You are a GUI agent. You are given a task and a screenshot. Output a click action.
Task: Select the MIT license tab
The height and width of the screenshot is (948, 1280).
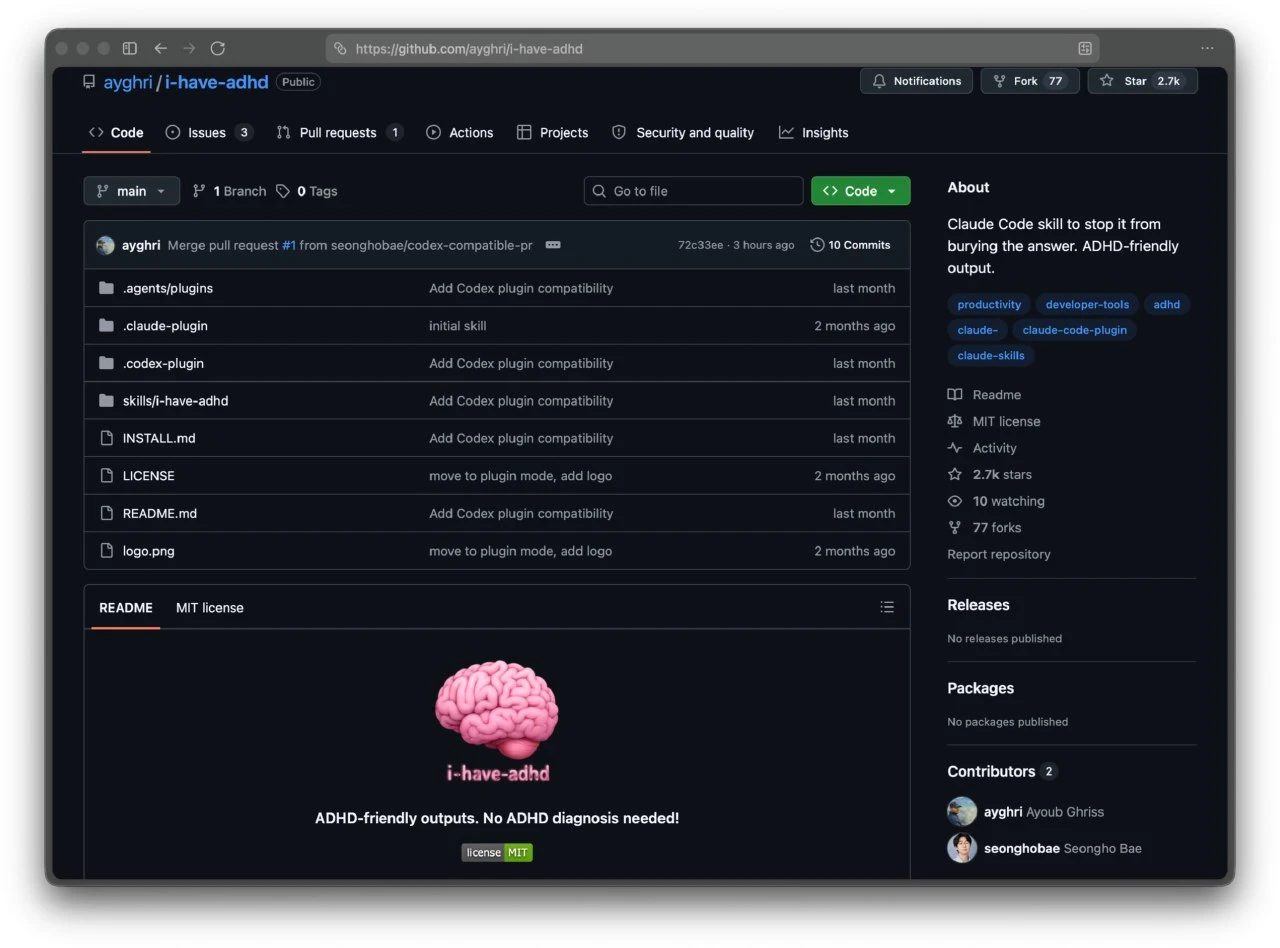[210, 608]
